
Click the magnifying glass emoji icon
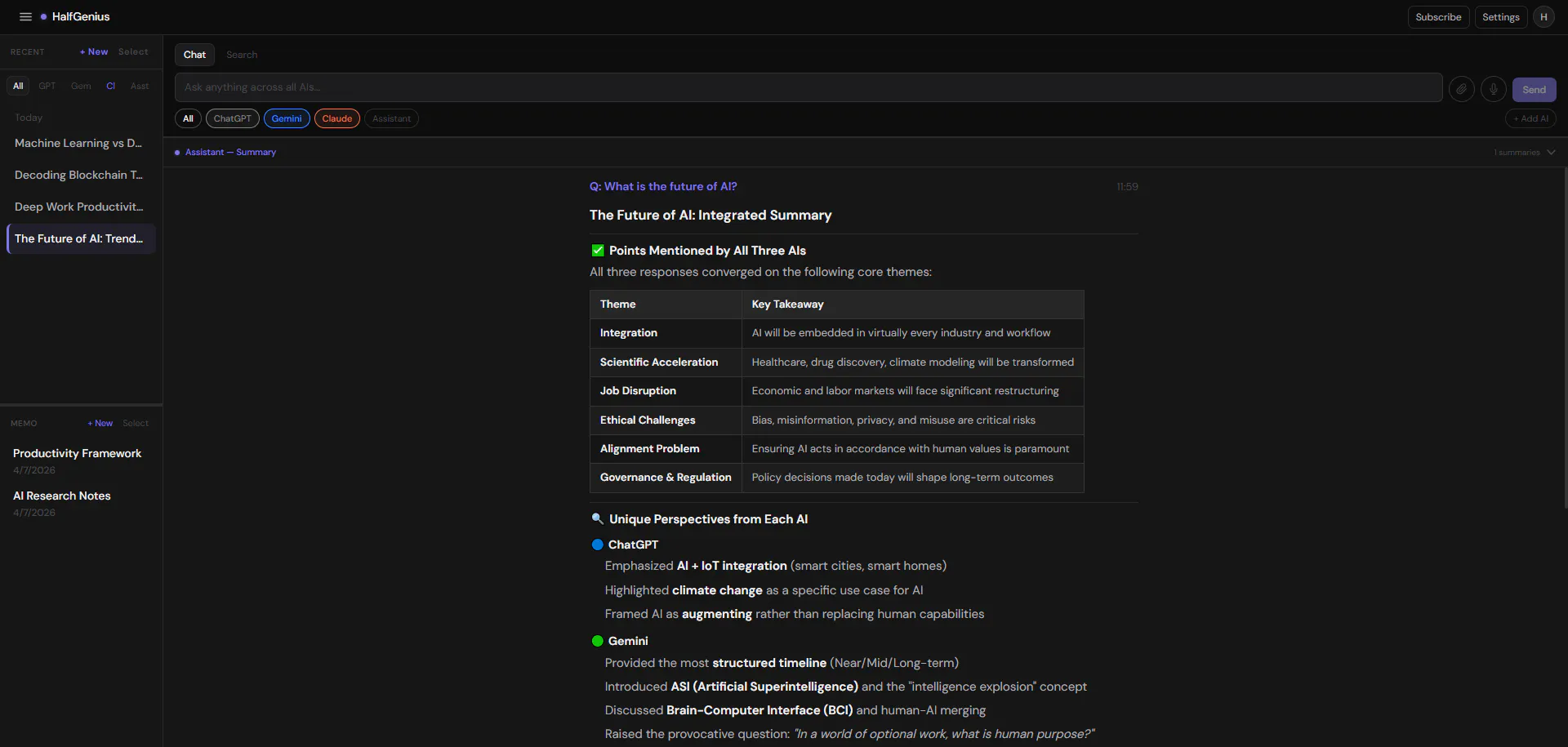(598, 518)
